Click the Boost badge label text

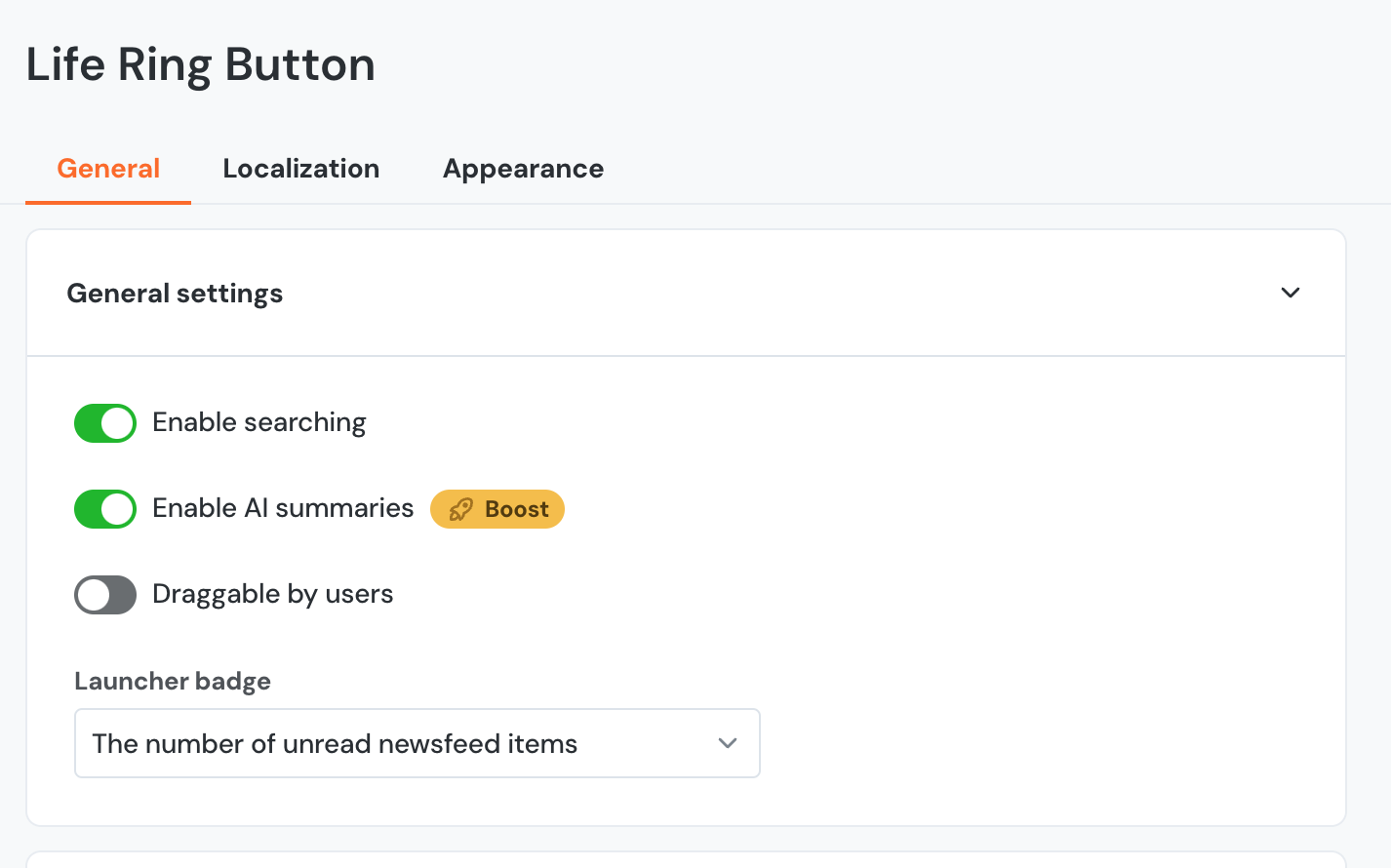click(517, 509)
